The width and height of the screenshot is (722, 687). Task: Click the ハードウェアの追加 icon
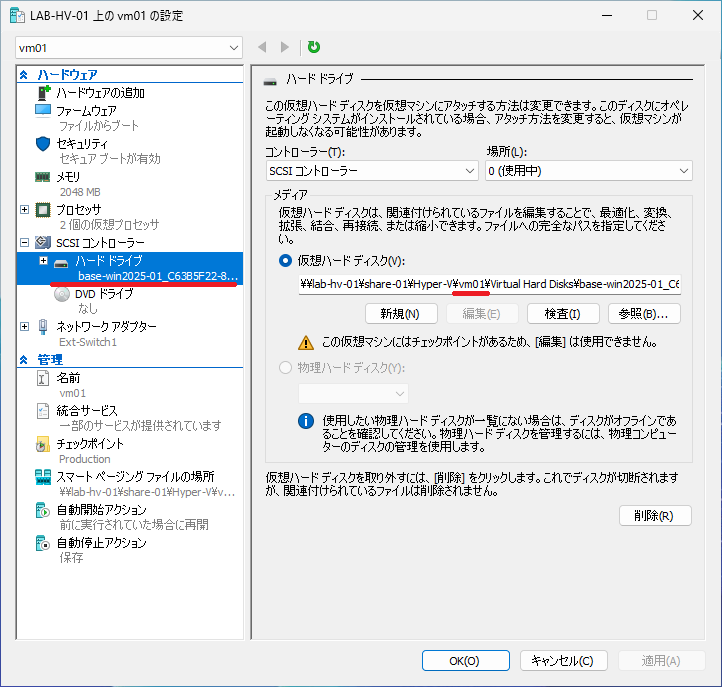[43, 93]
